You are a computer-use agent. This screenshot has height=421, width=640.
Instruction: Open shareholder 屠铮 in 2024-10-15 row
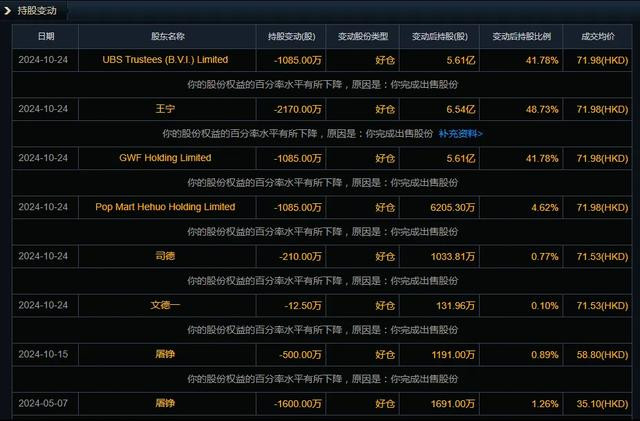tap(165, 354)
